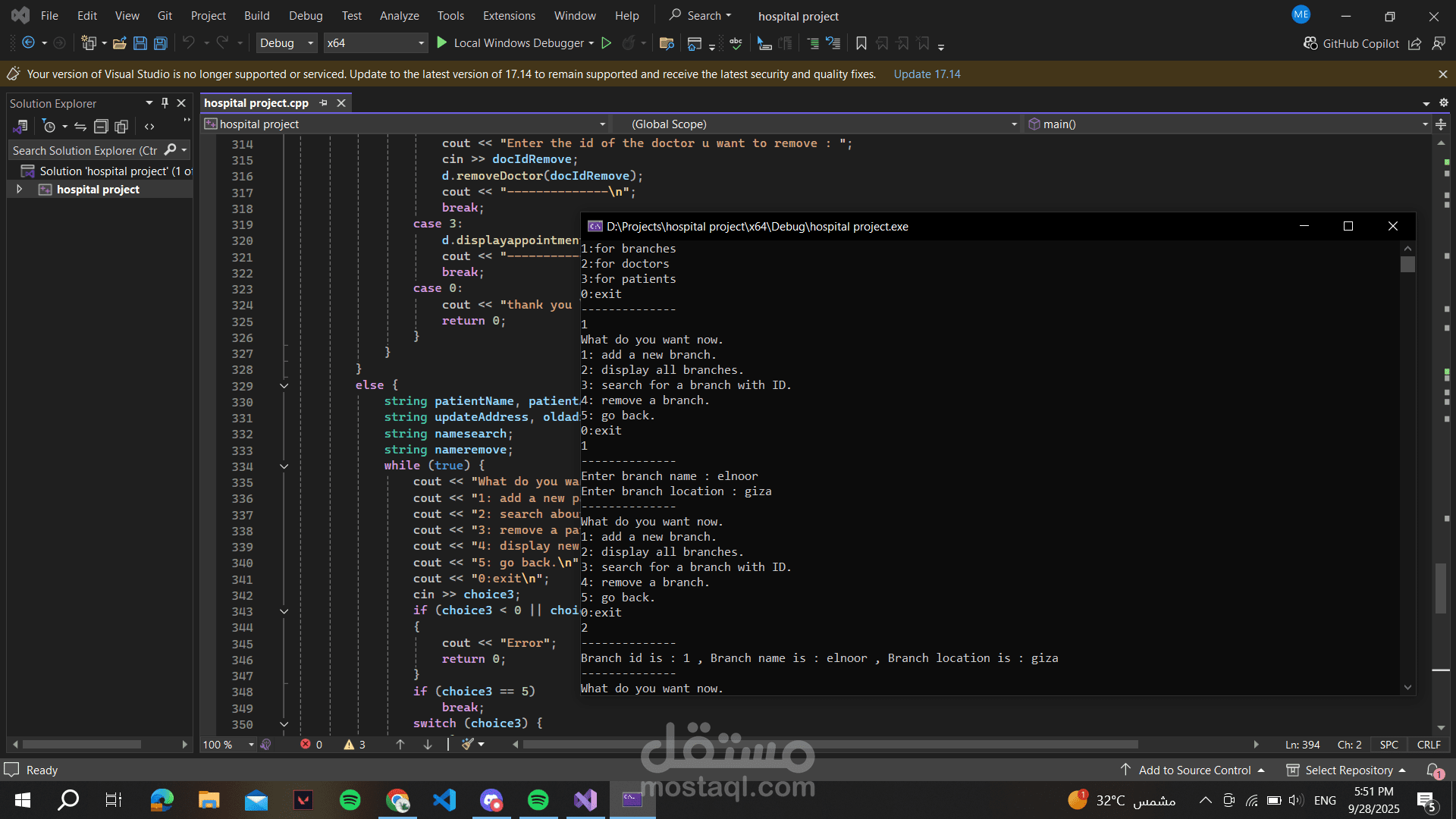Click the Share icon next to GitHub Copilot
This screenshot has width=1456, height=819.
tap(1415, 44)
